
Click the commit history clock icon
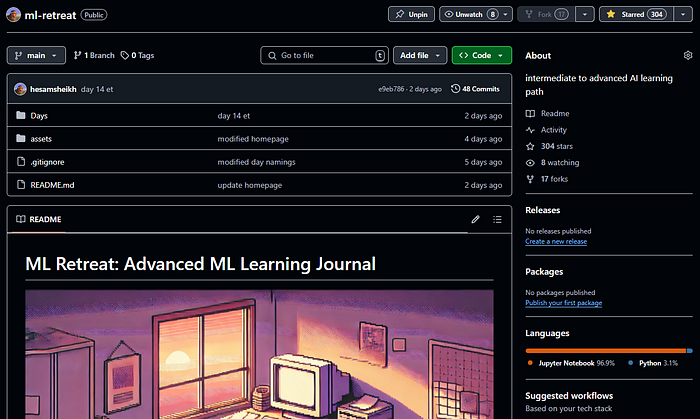click(x=455, y=89)
